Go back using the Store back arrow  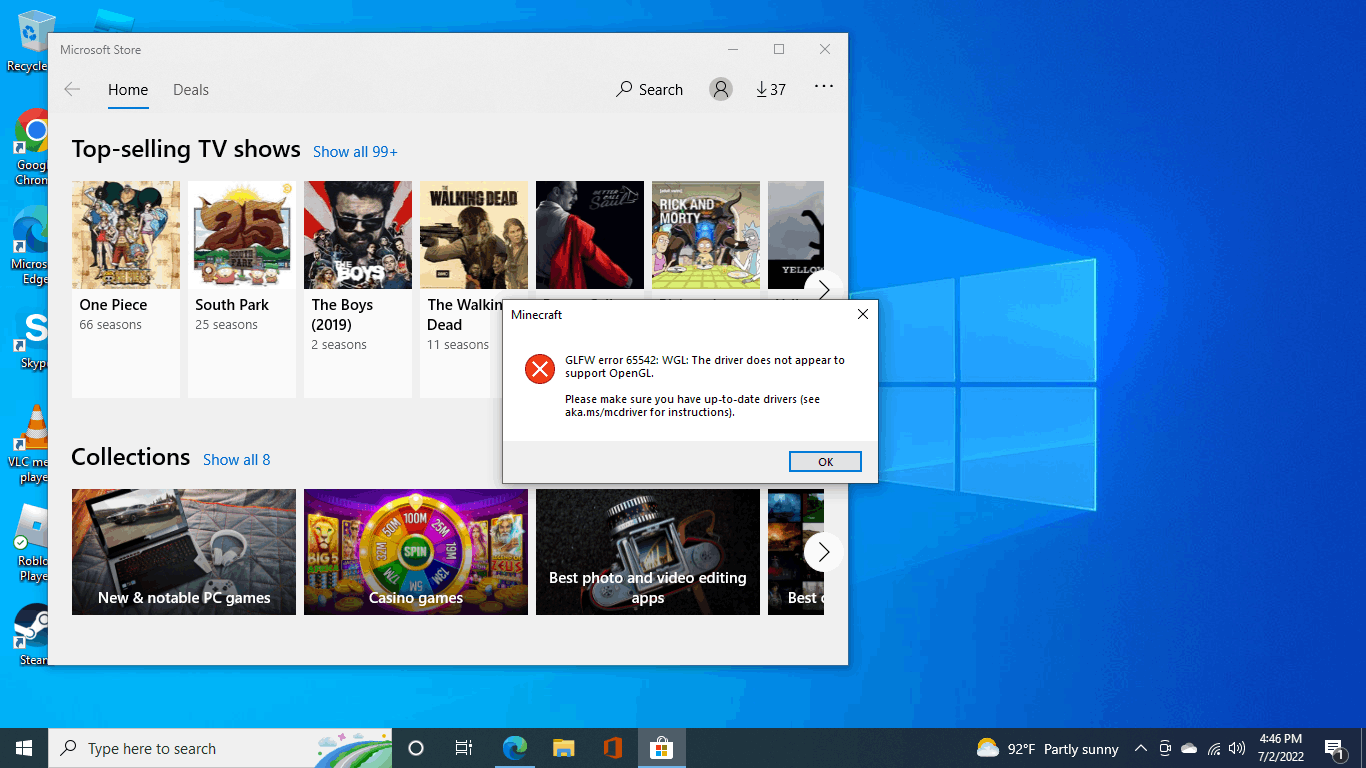(72, 89)
